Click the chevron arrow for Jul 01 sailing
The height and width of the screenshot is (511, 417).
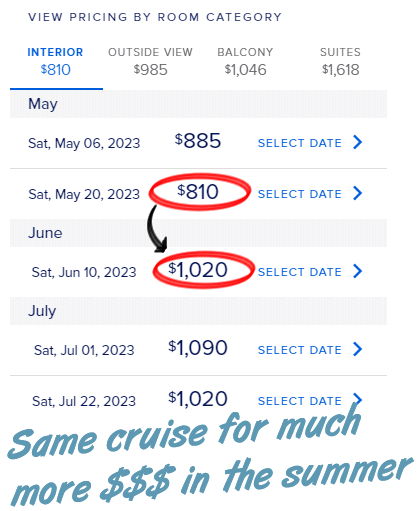click(x=357, y=349)
